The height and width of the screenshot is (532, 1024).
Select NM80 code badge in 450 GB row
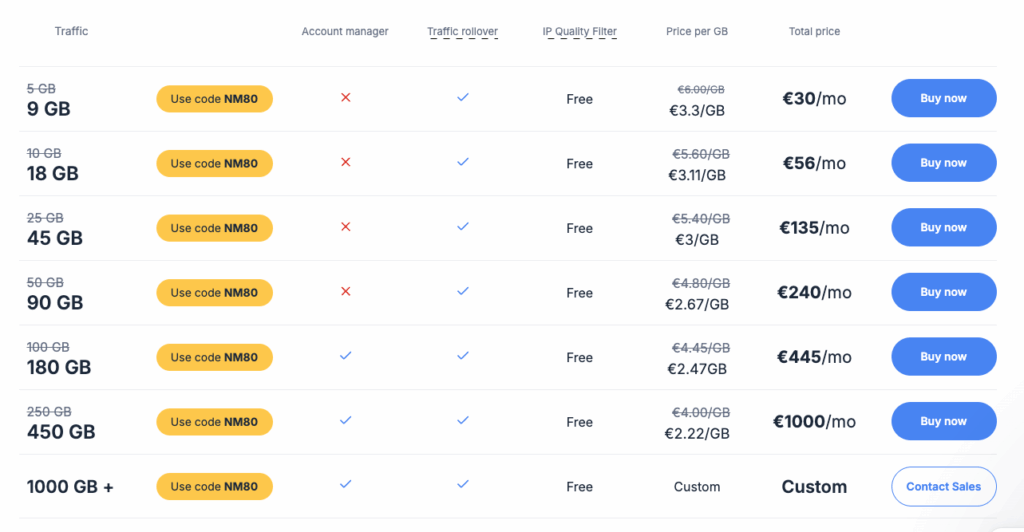coord(214,422)
